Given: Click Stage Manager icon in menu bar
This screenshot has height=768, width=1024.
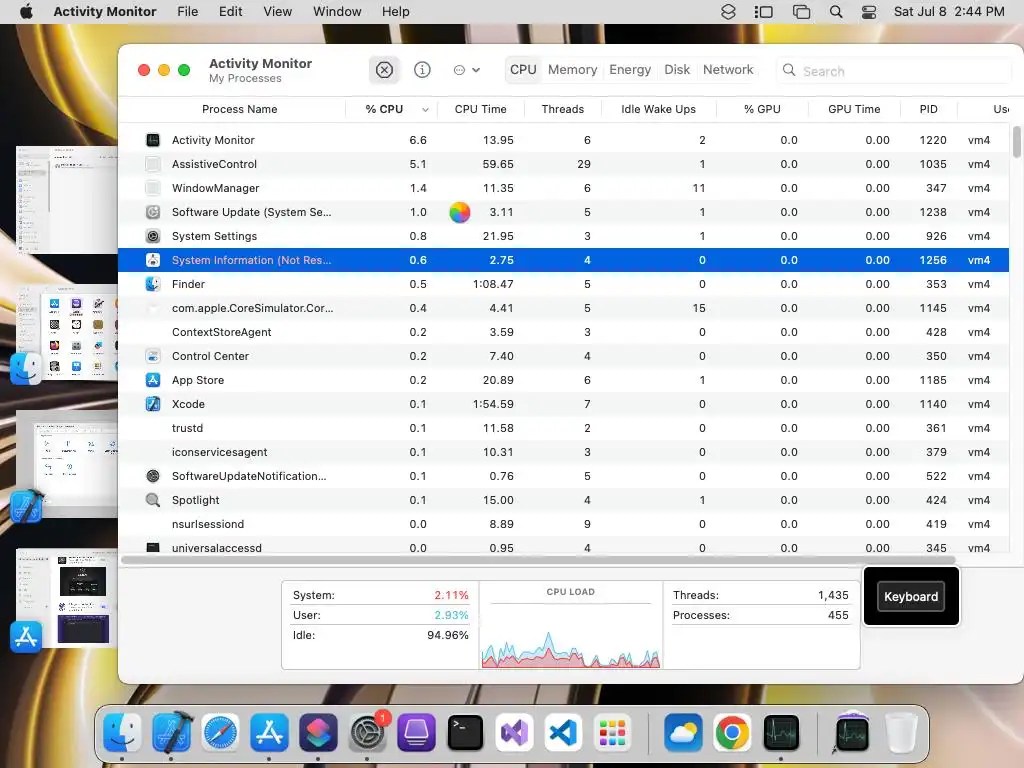Looking at the screenshot, I should coord(763,12).
